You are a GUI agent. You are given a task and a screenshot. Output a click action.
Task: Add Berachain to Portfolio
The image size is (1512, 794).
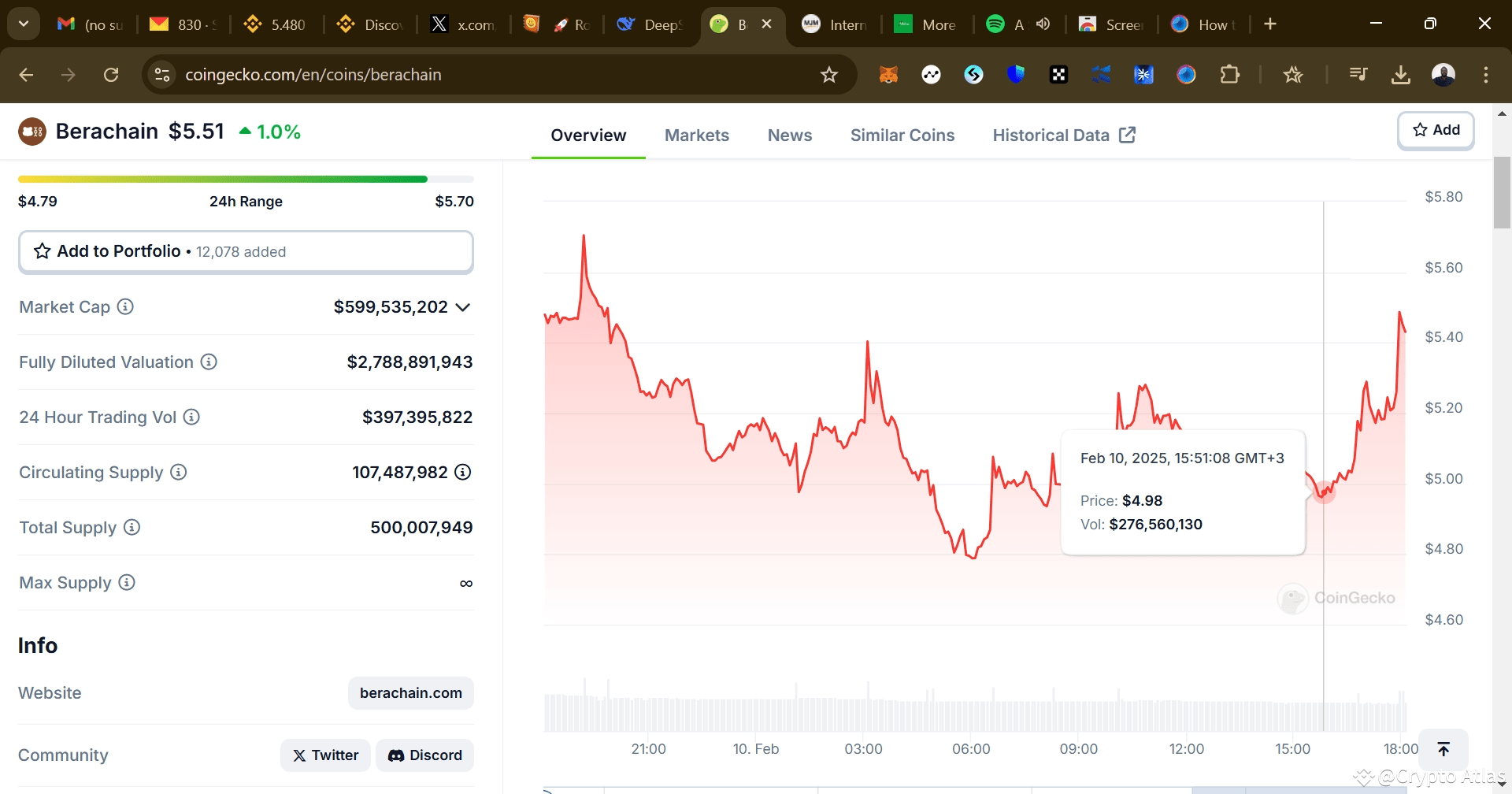pos(246,252)
